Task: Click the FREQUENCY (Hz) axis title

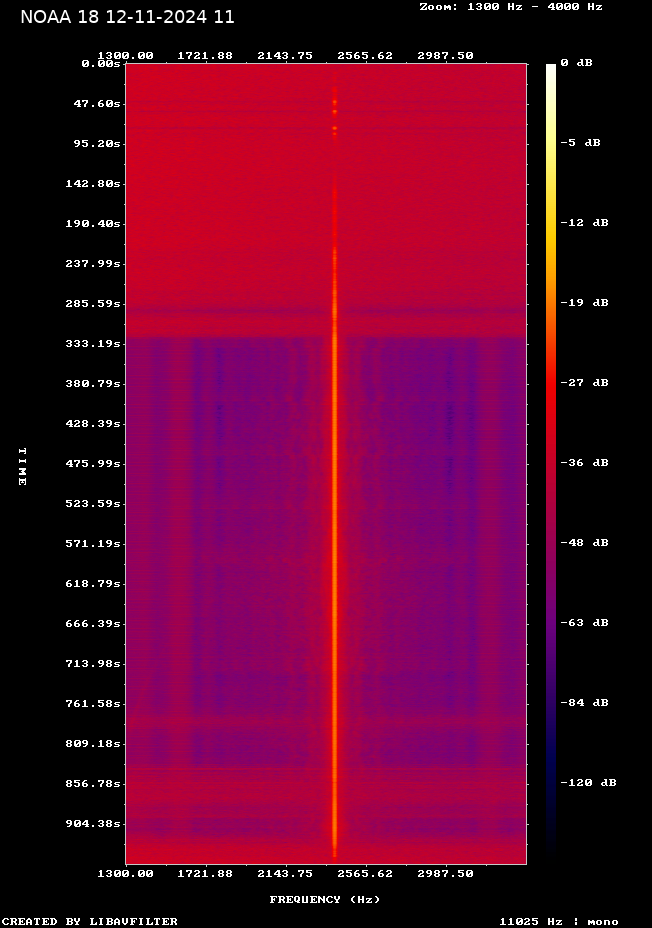Action: tap(325, 900)
